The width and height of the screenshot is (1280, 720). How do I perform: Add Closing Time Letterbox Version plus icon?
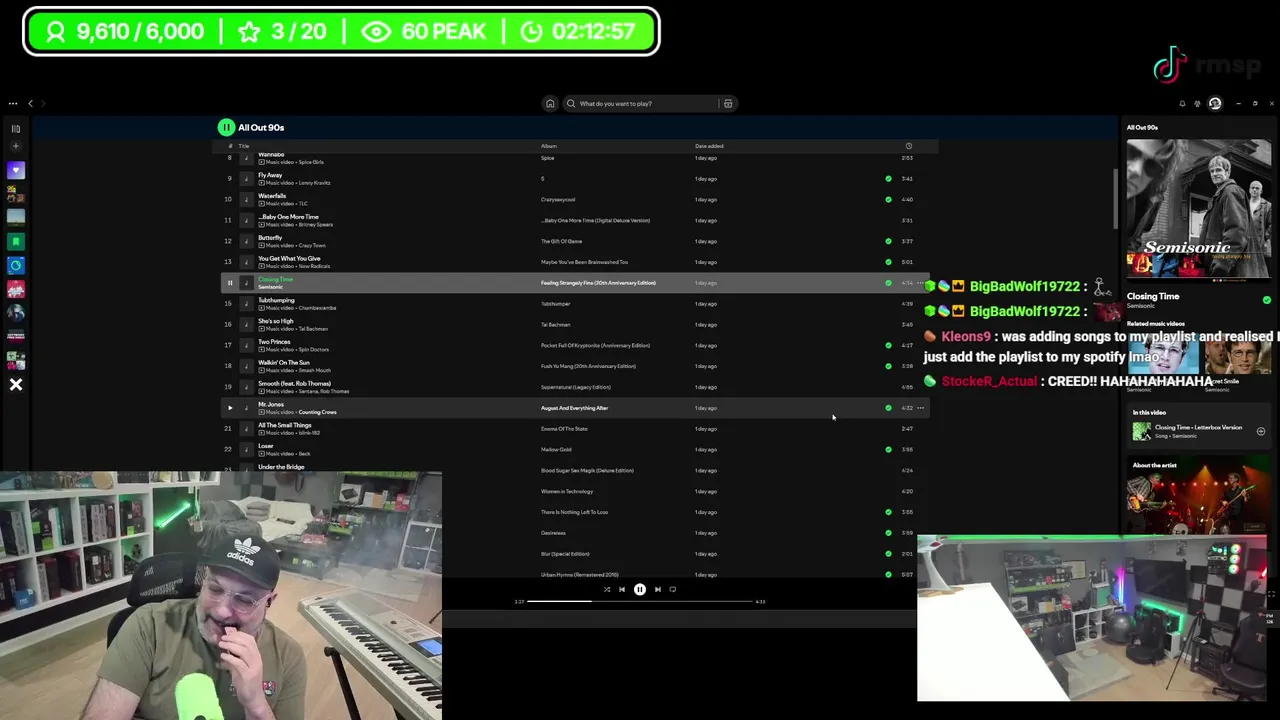(x=1261, y=431)
